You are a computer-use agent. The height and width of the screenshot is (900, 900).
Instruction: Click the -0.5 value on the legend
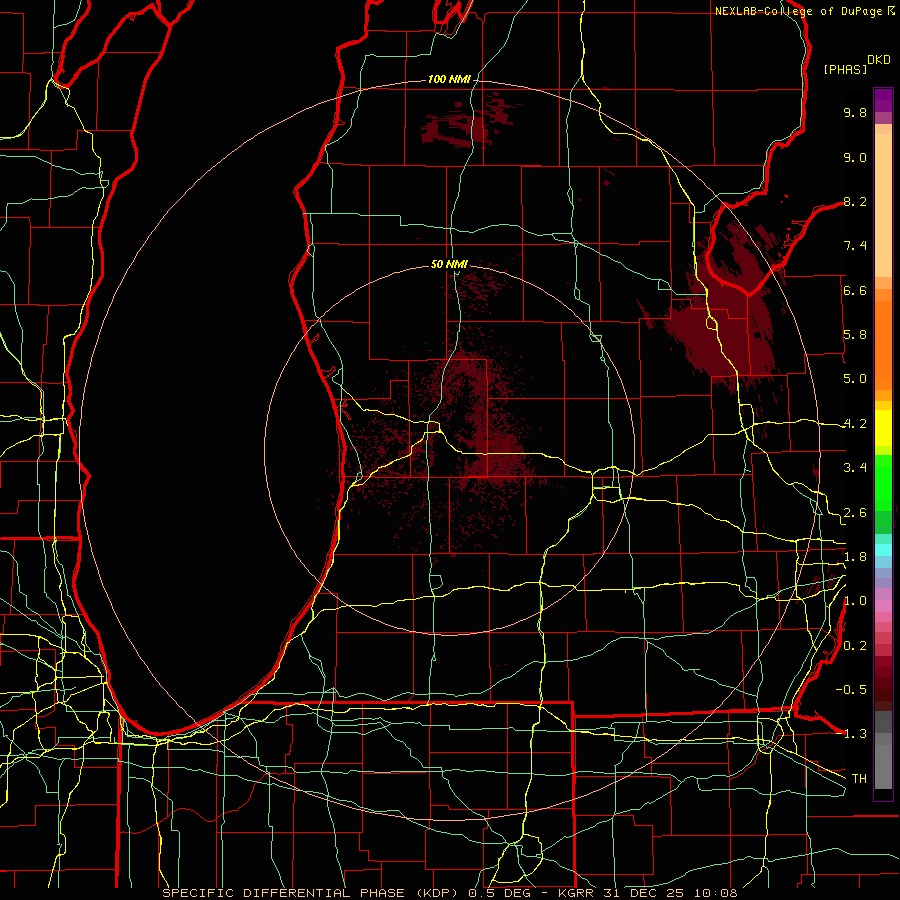click(851, 690)
